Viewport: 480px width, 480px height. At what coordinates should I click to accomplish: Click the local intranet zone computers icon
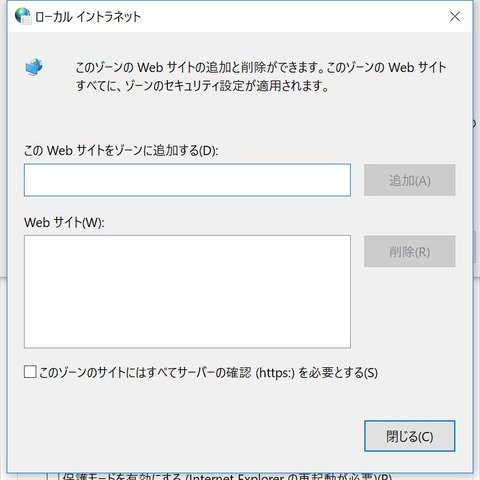click(34, 67)
